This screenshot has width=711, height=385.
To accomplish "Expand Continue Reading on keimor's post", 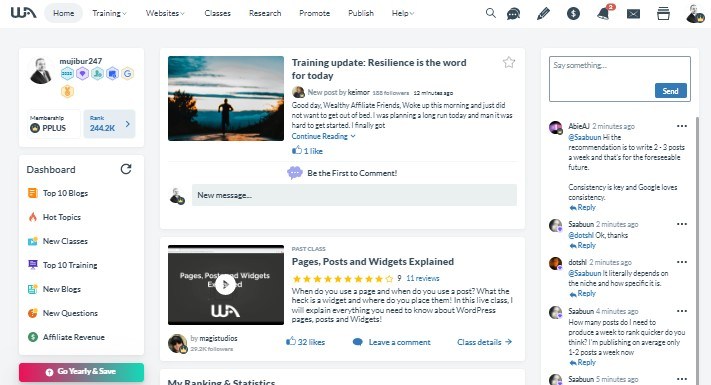I will click(x=323, y=136).
